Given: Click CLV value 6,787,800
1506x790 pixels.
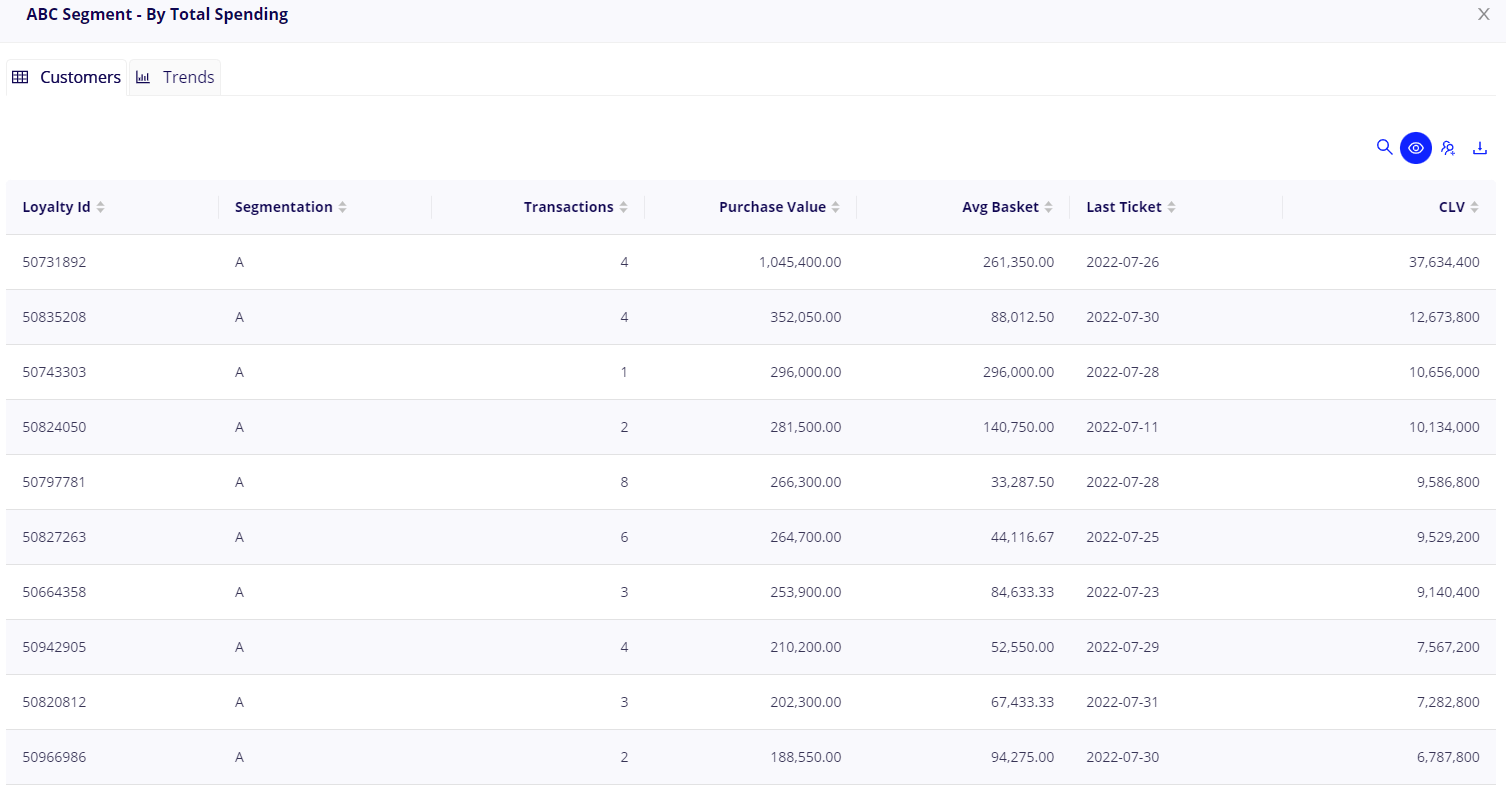Looking at the screenshot, I should (1448, 757).
